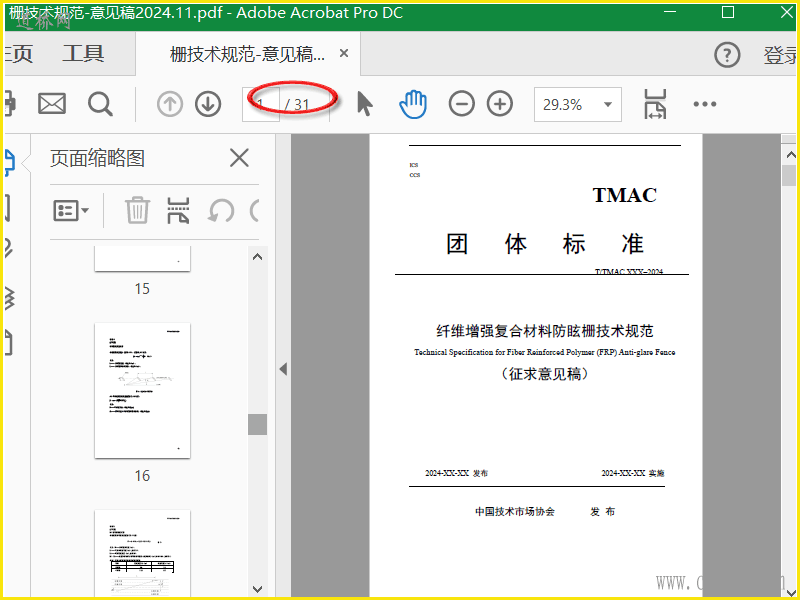Open the help question mark icon
Viewport: 800px width, 600px height.
[x=727, y=55]
